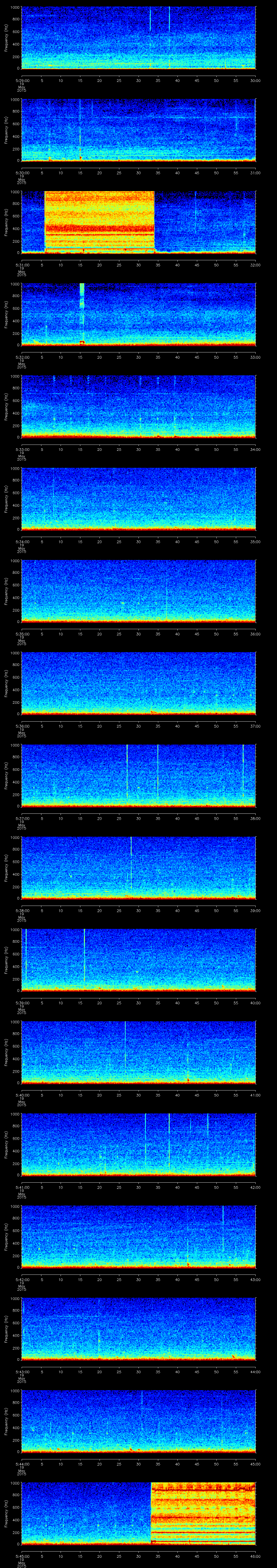Click the 5:42:00 start time label
The height and width of the screenshot is (1568, 277).
coord(22,1279)
